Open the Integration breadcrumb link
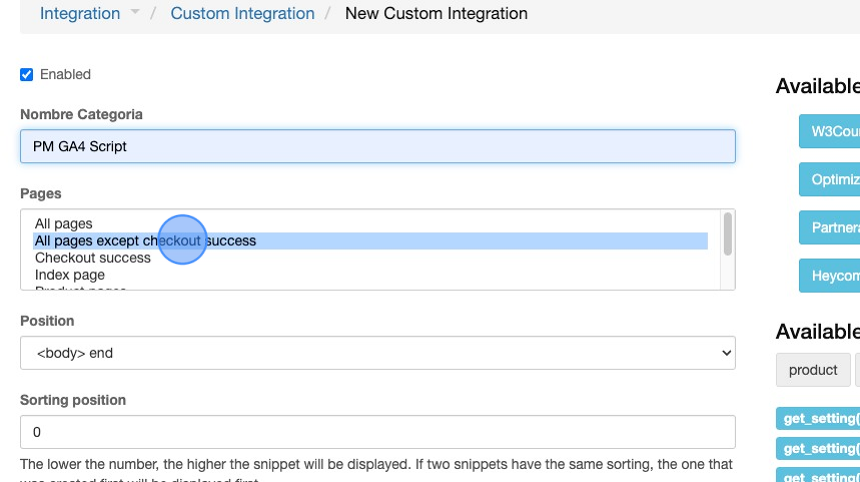The image size is (860, 482). coord(79,14)
